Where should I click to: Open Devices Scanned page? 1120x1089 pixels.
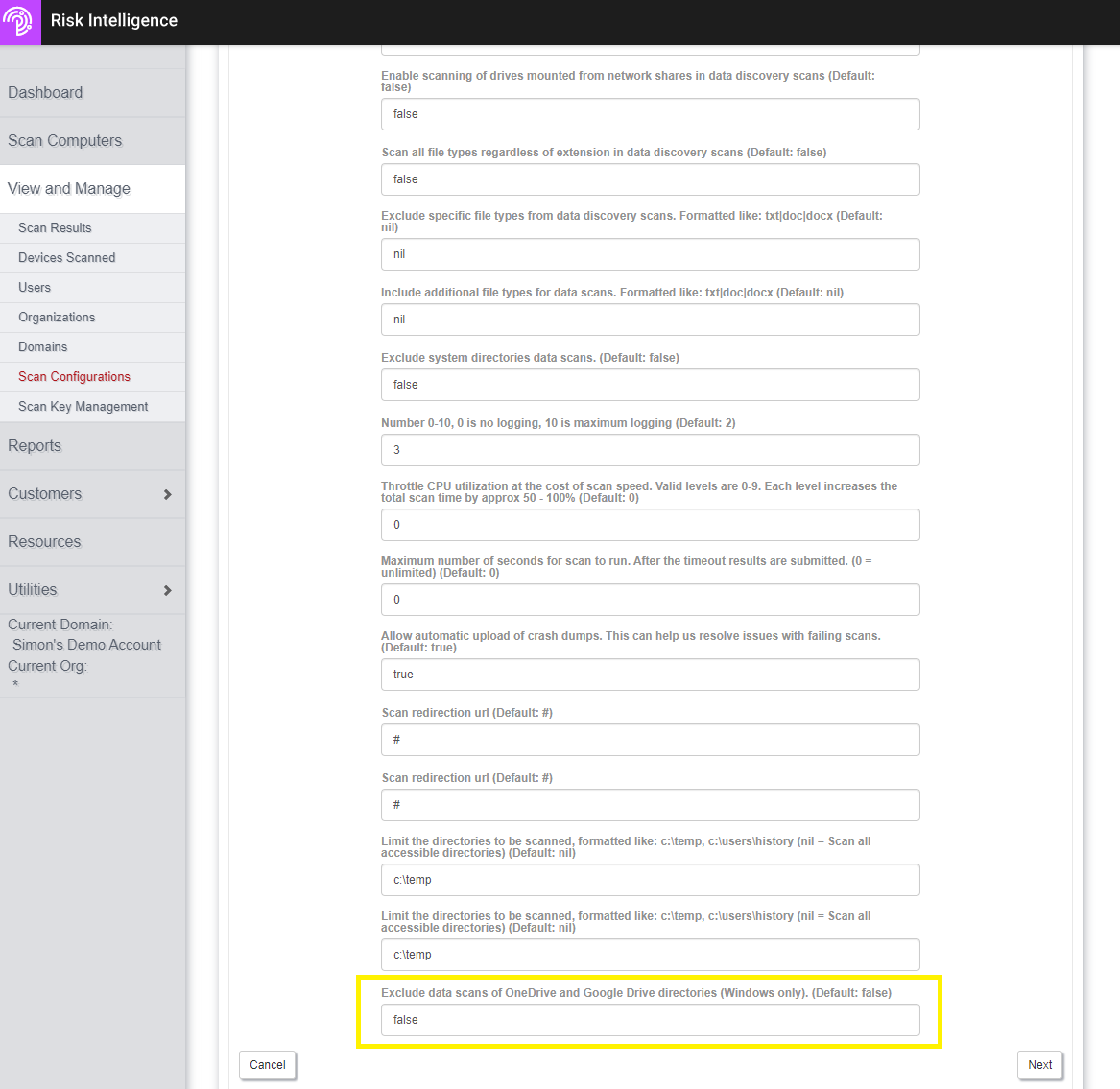click(66, 258)
